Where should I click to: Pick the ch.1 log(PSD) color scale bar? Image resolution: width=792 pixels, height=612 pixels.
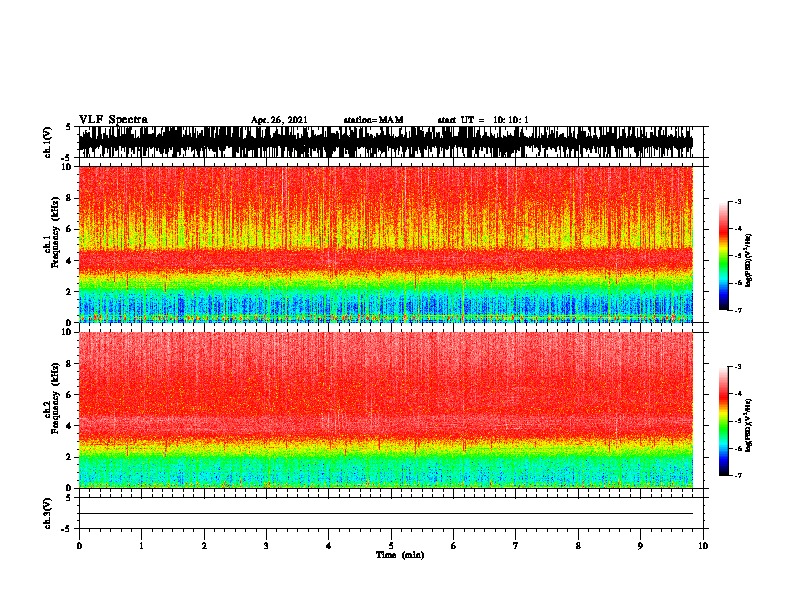pyautogui.click(x=724, y=256)
